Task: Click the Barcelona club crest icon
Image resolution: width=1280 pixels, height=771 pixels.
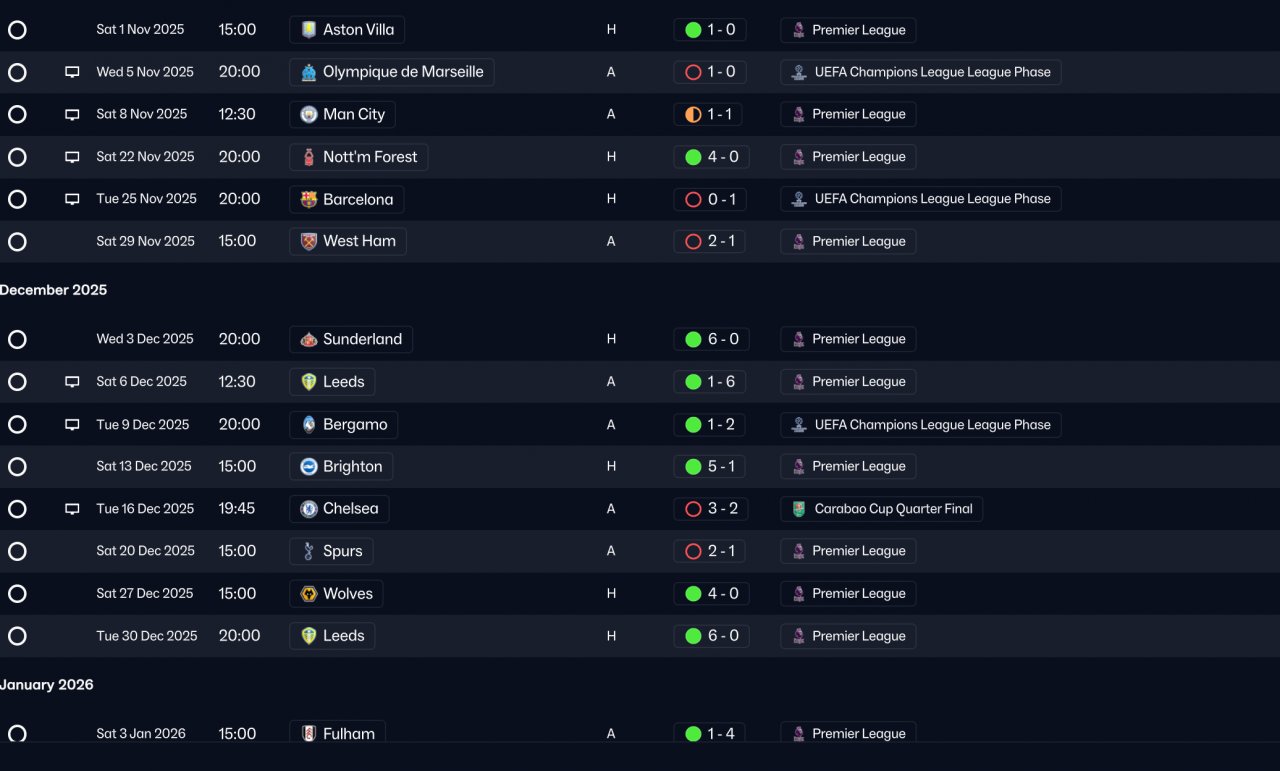Action: (x=309, y=199)
